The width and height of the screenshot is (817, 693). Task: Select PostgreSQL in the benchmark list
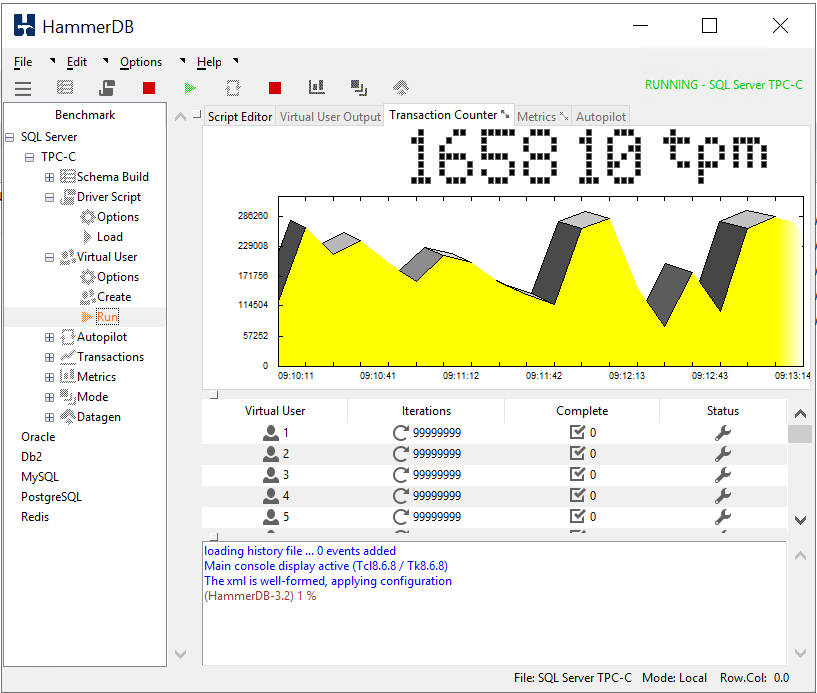click(x=51, y=497)
